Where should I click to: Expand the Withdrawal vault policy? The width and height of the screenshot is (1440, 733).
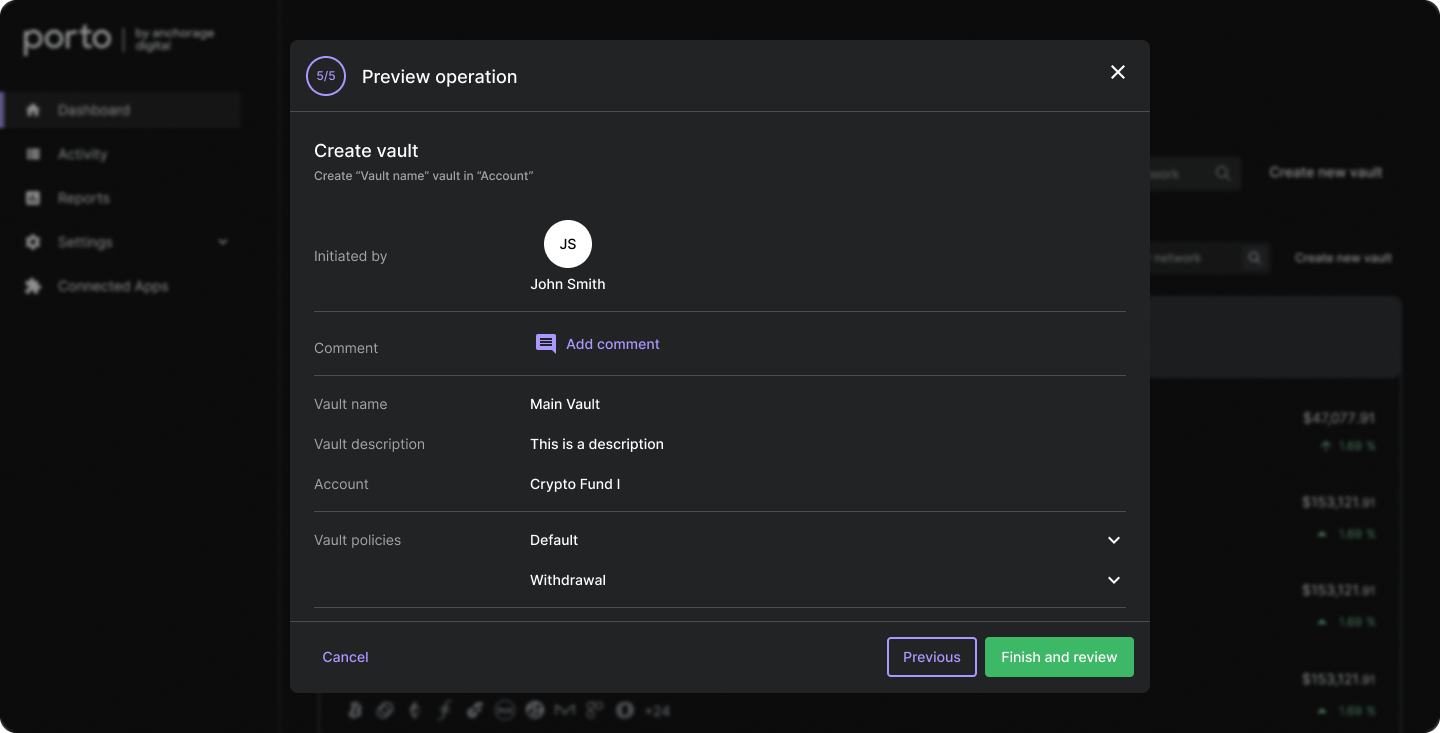pos(1114,580)
